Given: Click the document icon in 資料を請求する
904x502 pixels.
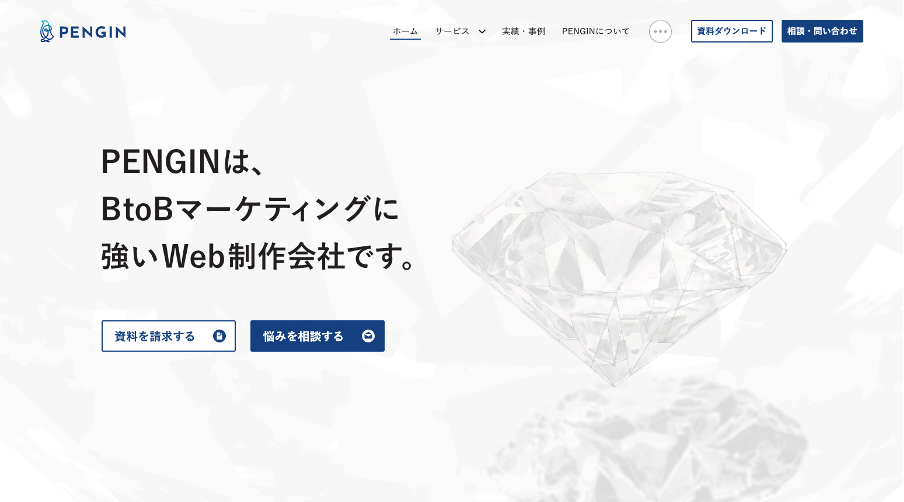Looking at the screenshot, I should click(219, 336).
